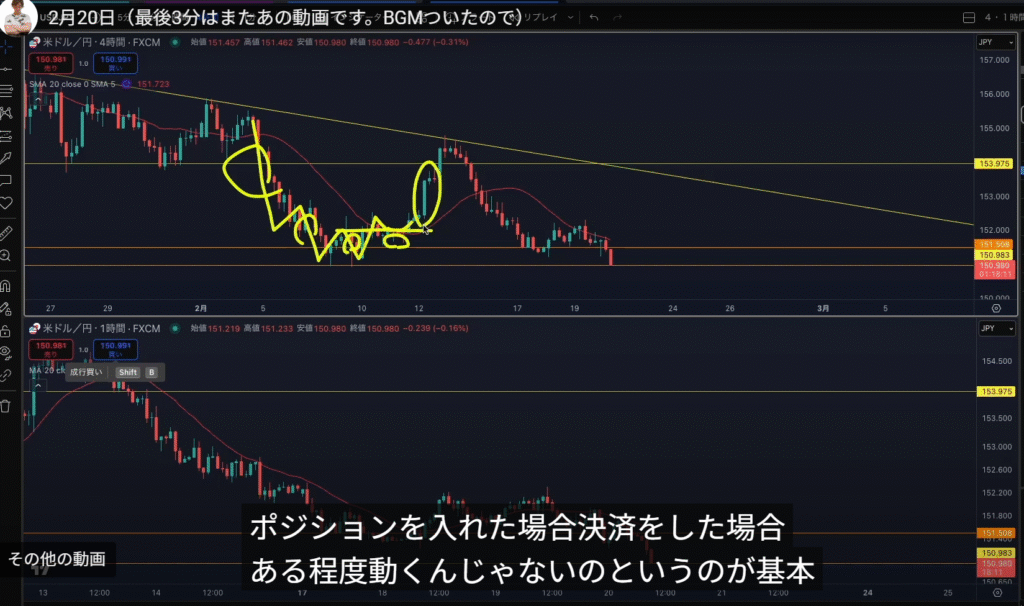Open the forecasting and measurement tools
Screen dimensions: 1024x606
tap(6, 136)
